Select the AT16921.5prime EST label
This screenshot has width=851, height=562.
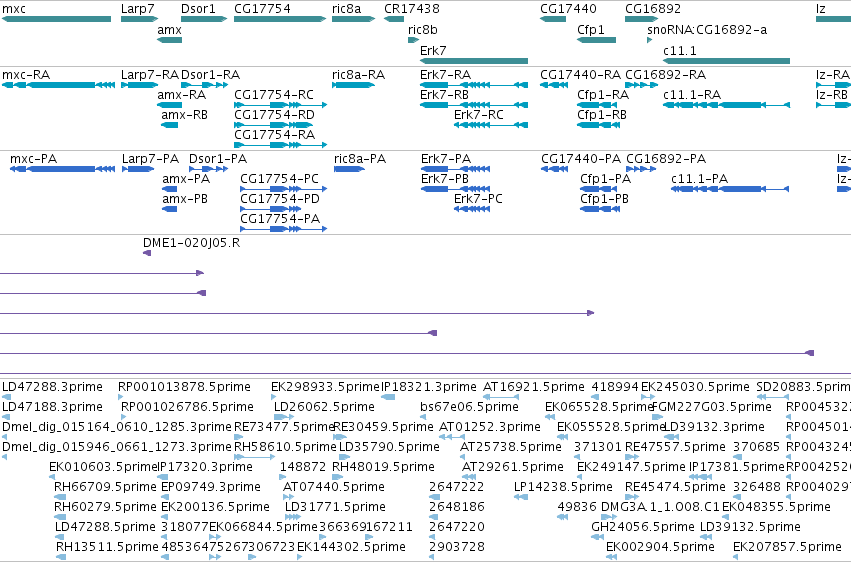[534, 387]
